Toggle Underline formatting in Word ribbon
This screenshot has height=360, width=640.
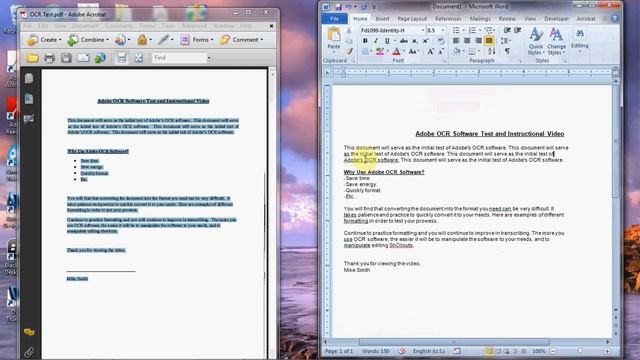[387, 41]
